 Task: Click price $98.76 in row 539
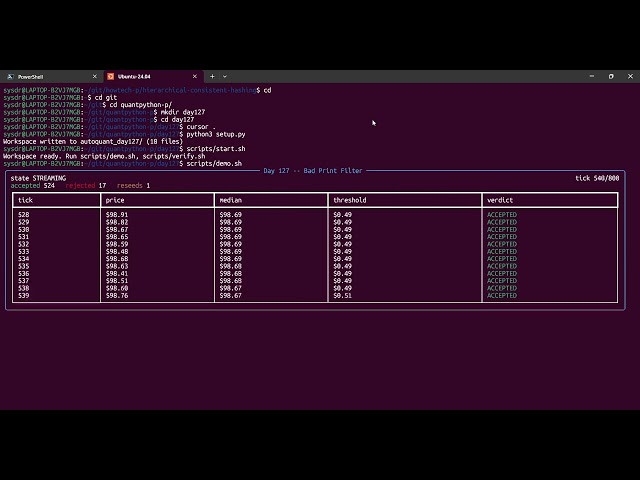tap(117, 296)
